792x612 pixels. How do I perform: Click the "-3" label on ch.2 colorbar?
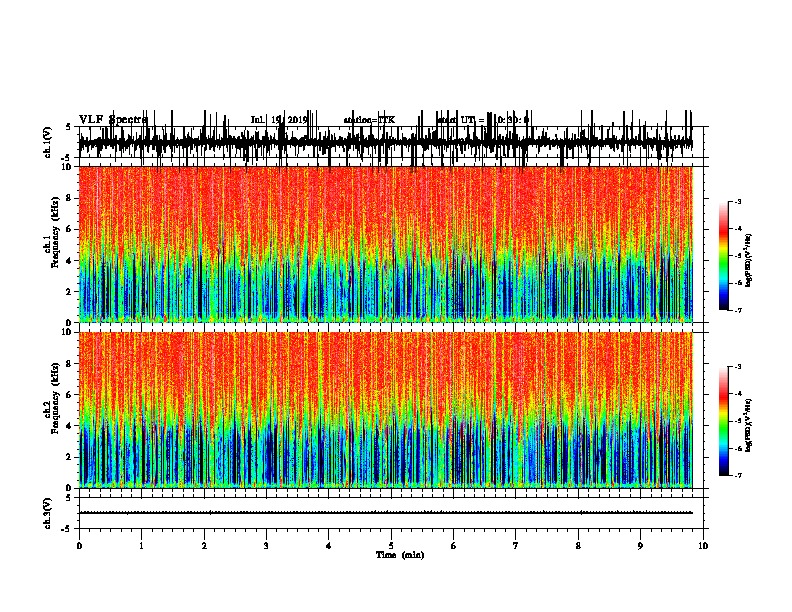(738, 367)
